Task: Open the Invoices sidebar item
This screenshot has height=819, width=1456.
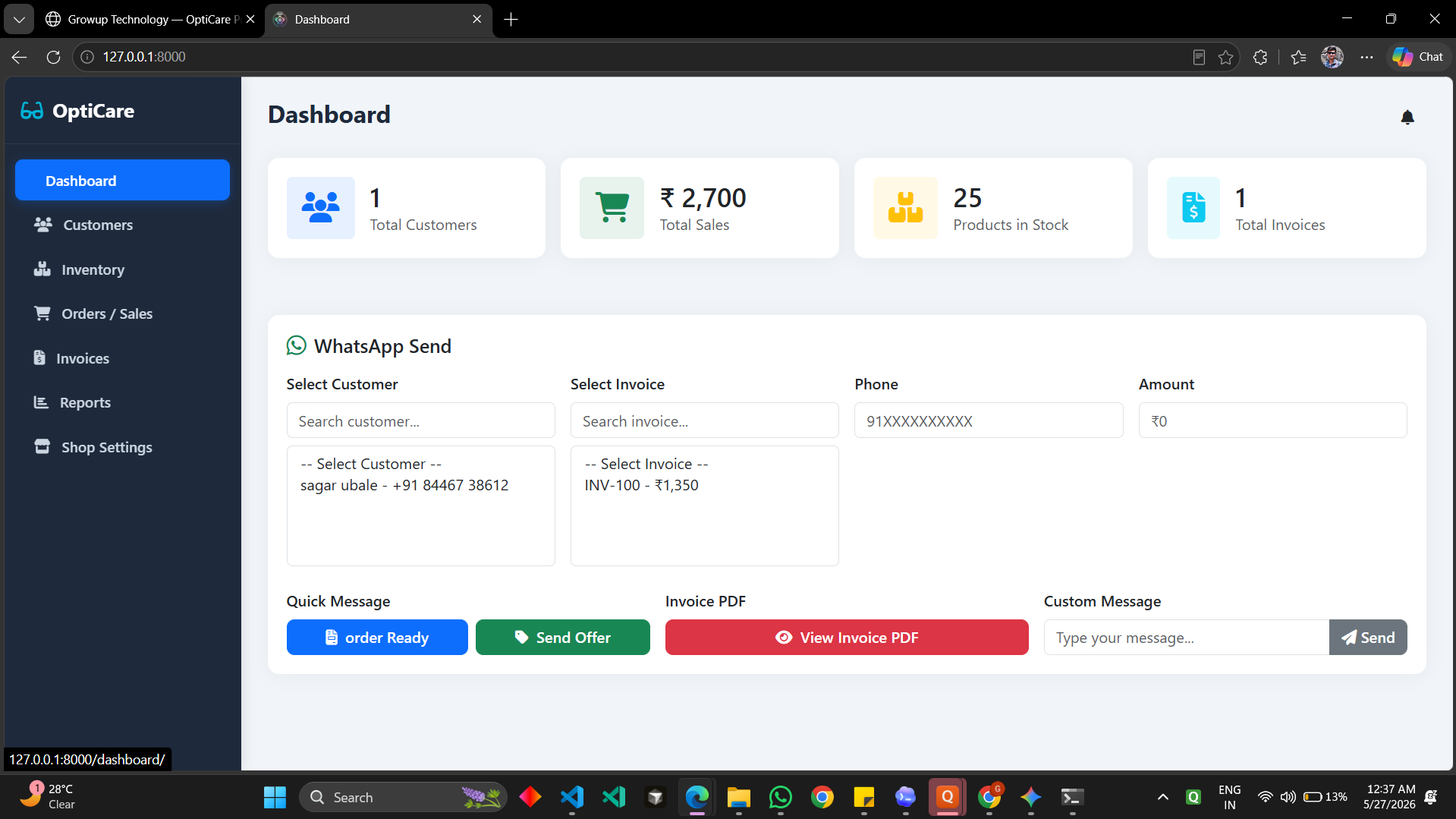Action: click(x=122, y=358)
